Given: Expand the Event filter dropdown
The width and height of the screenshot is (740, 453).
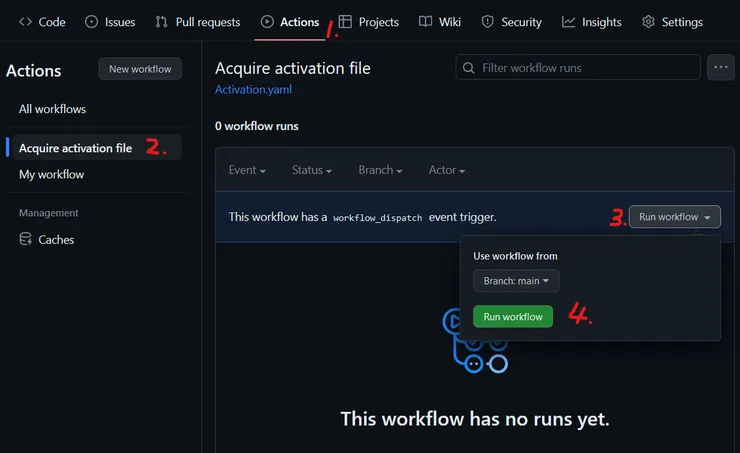Looking at the screenshot, I should click(247, 170).
